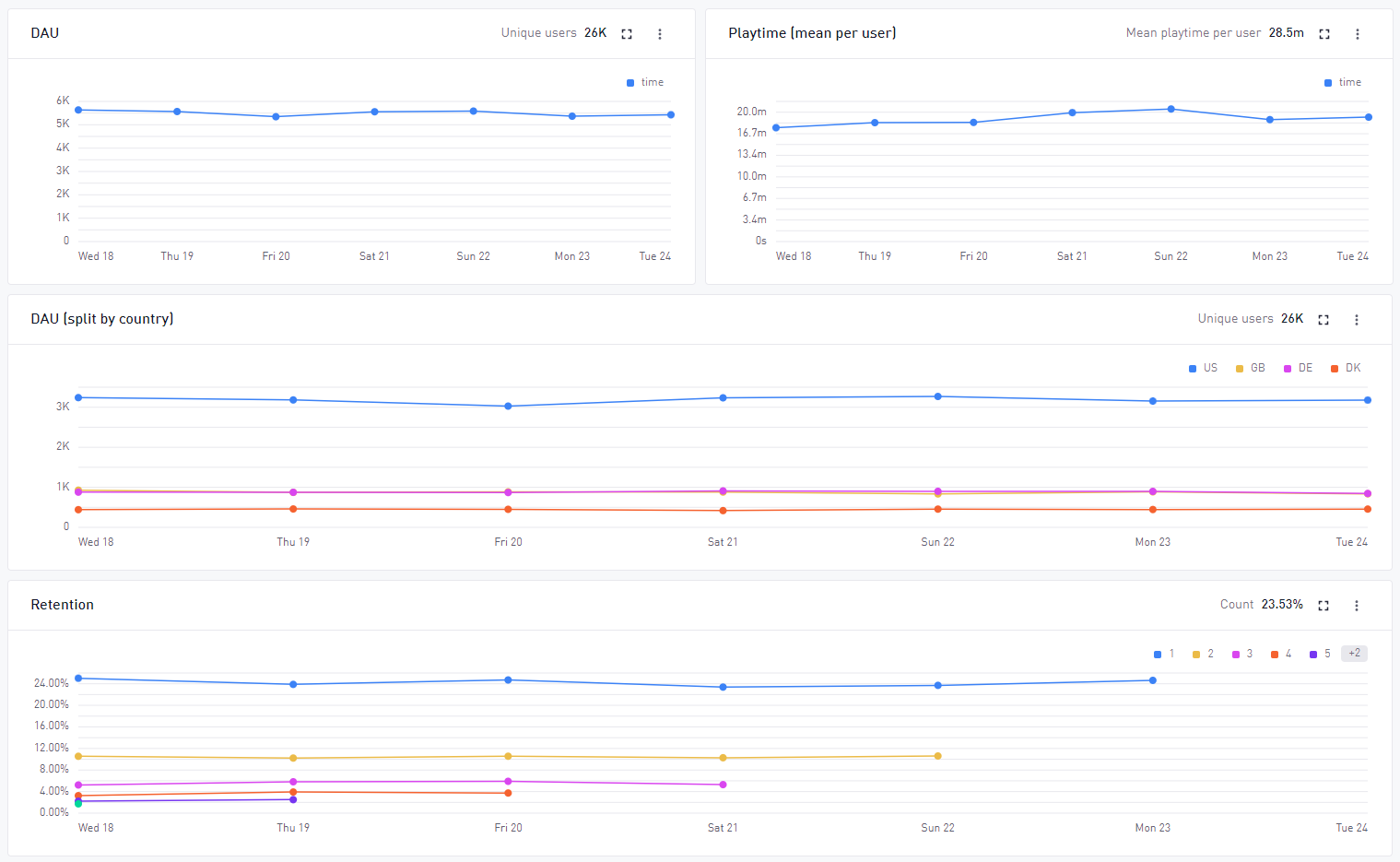1400x862 pixels.
Task: Select the US Fri 20 point in country chart
Action: click(x=508, y=407)
